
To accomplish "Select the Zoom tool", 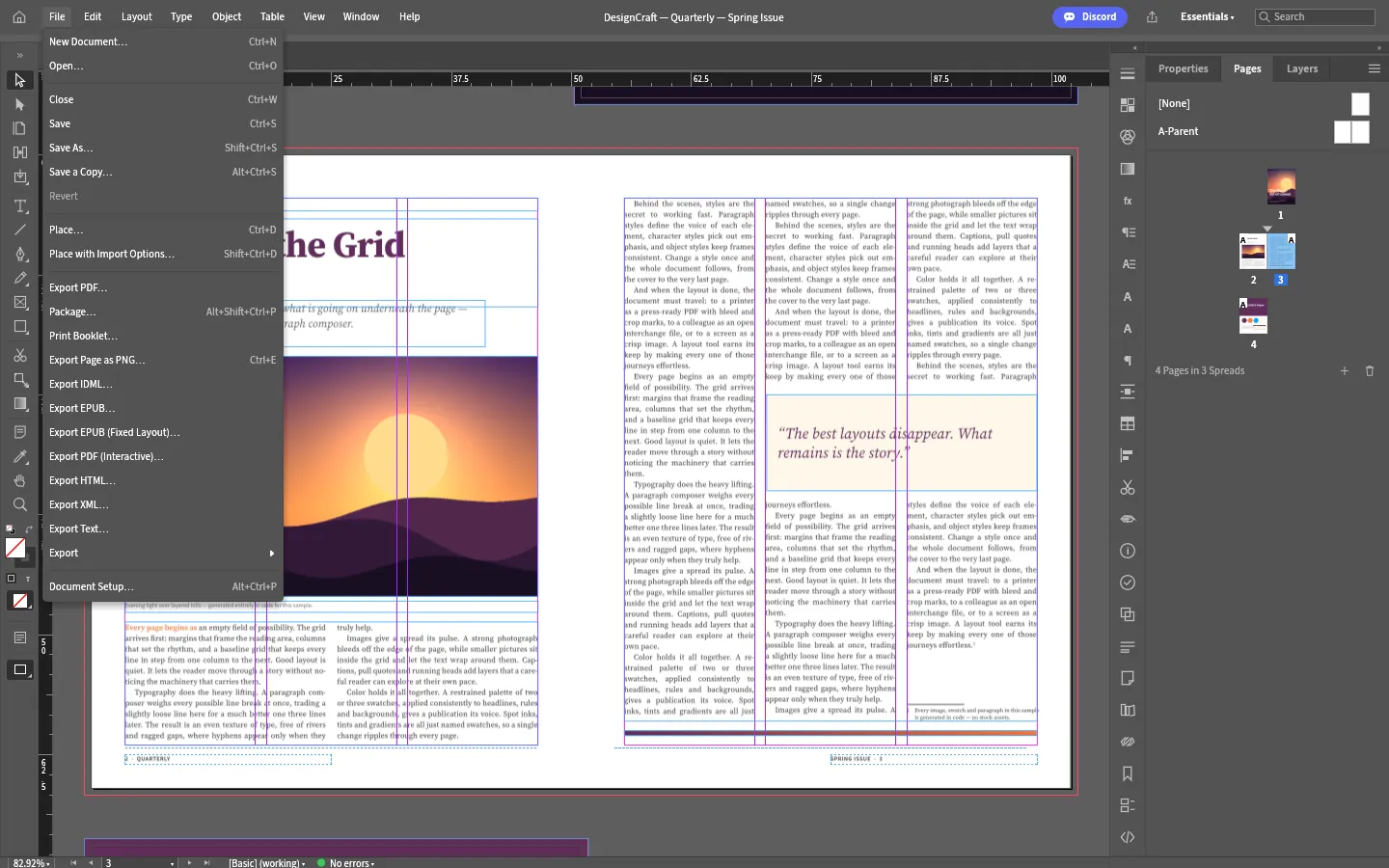I will pos(19,504).
